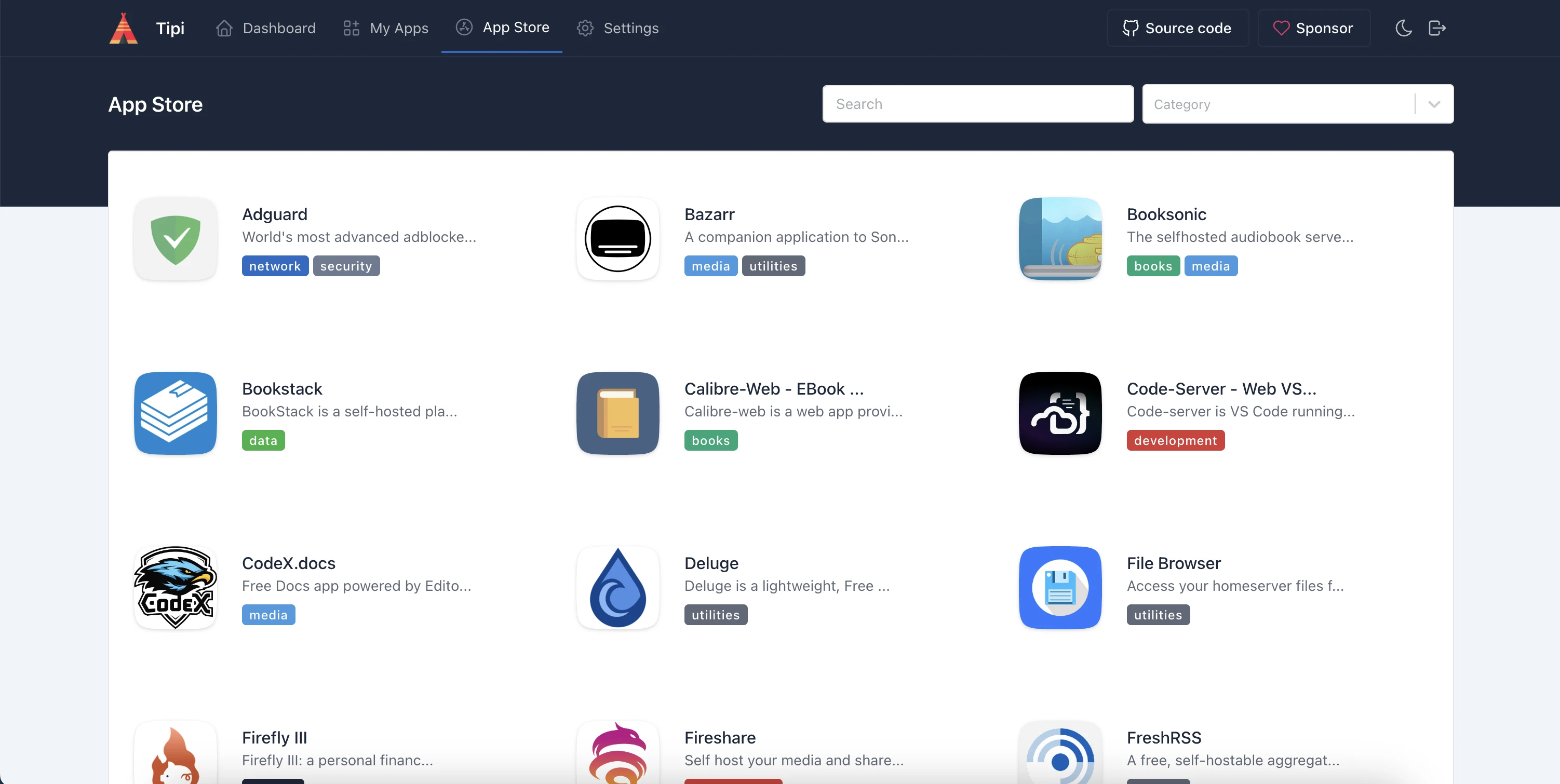Image resolution: width=1560 pixels, height=784 pixels.
Task: Switch to My Apps tab
Action: click(x=386, y=29)
